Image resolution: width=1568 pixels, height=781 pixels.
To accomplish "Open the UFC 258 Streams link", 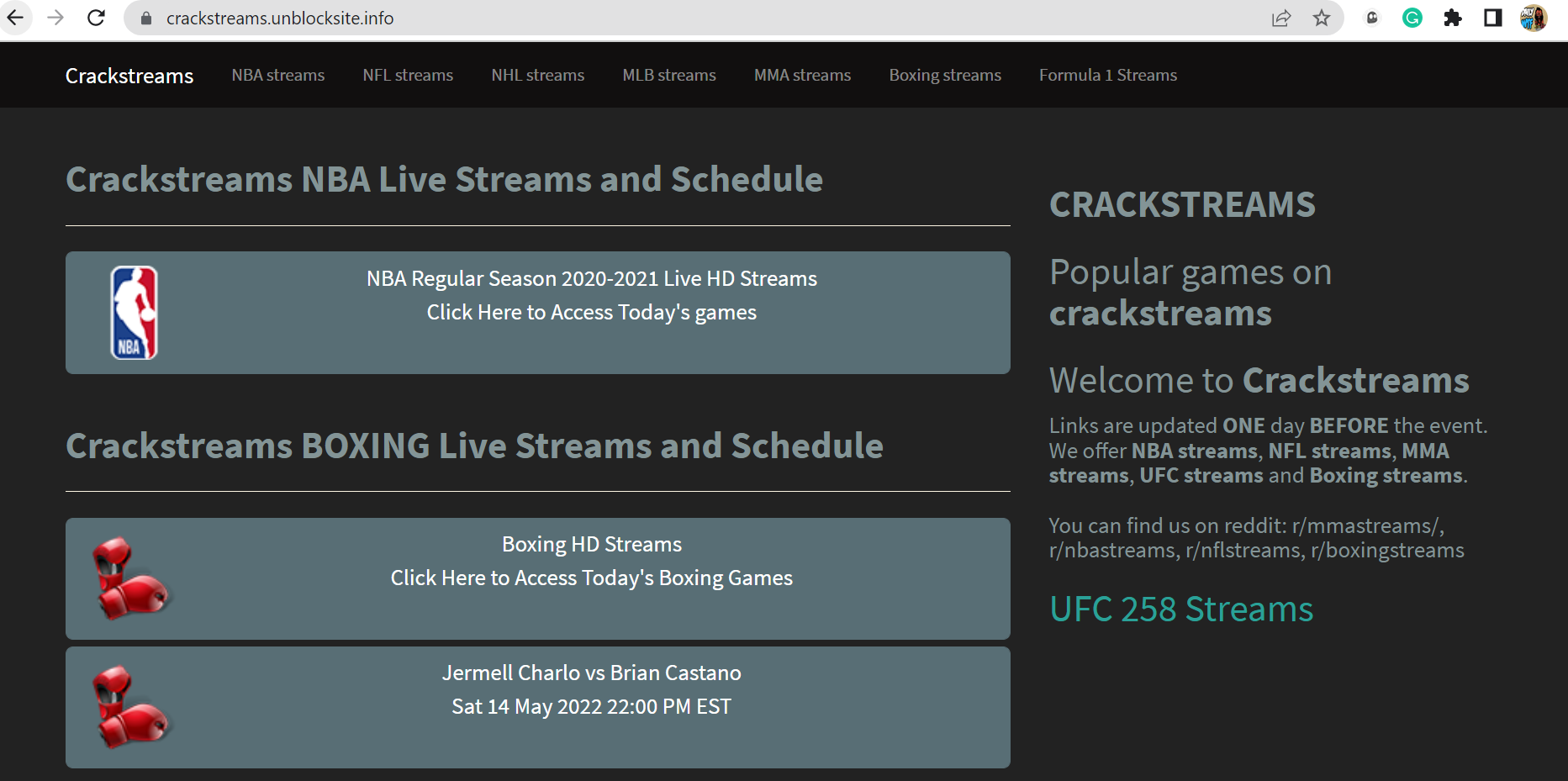I will (1181, 609).
